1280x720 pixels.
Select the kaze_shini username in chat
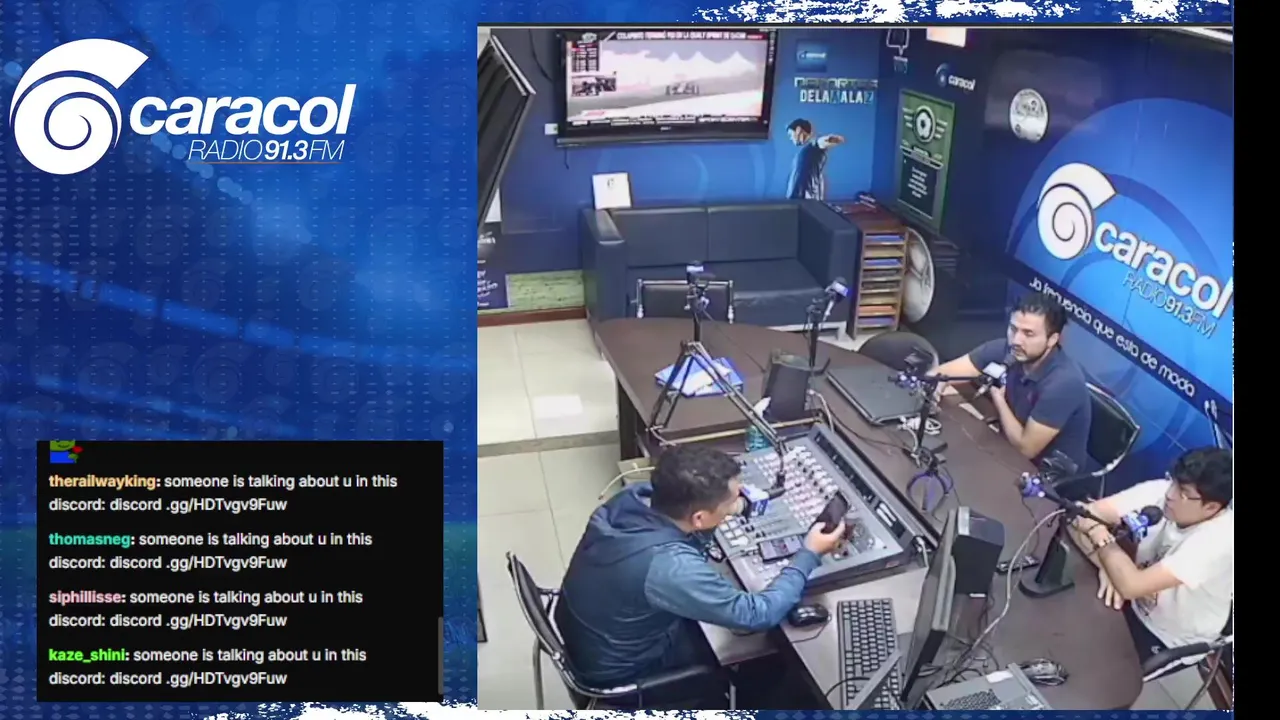pyautogui.click(x=88, y=655)
